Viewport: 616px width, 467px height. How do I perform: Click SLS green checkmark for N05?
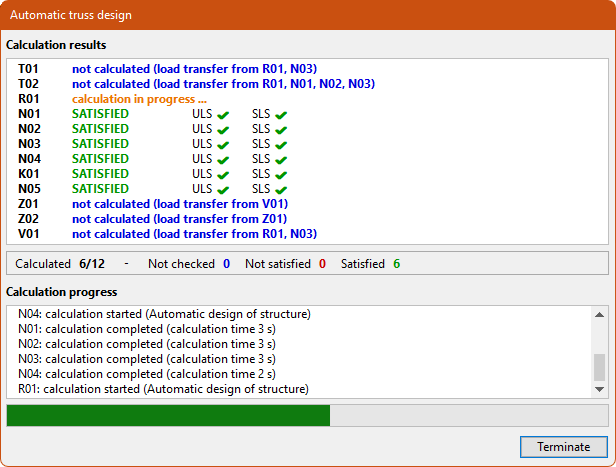tap(282, 189)
